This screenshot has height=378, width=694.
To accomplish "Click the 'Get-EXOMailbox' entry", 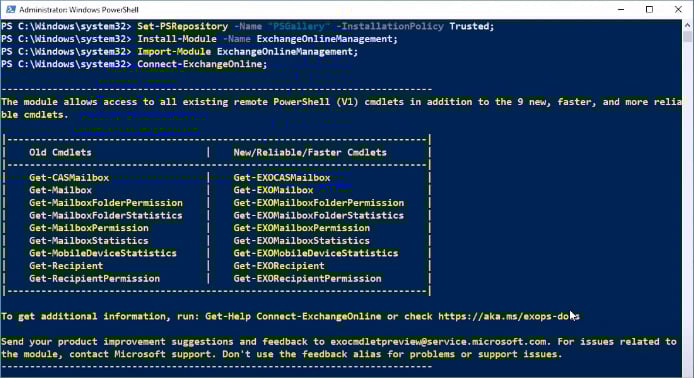I will [273, 190].
